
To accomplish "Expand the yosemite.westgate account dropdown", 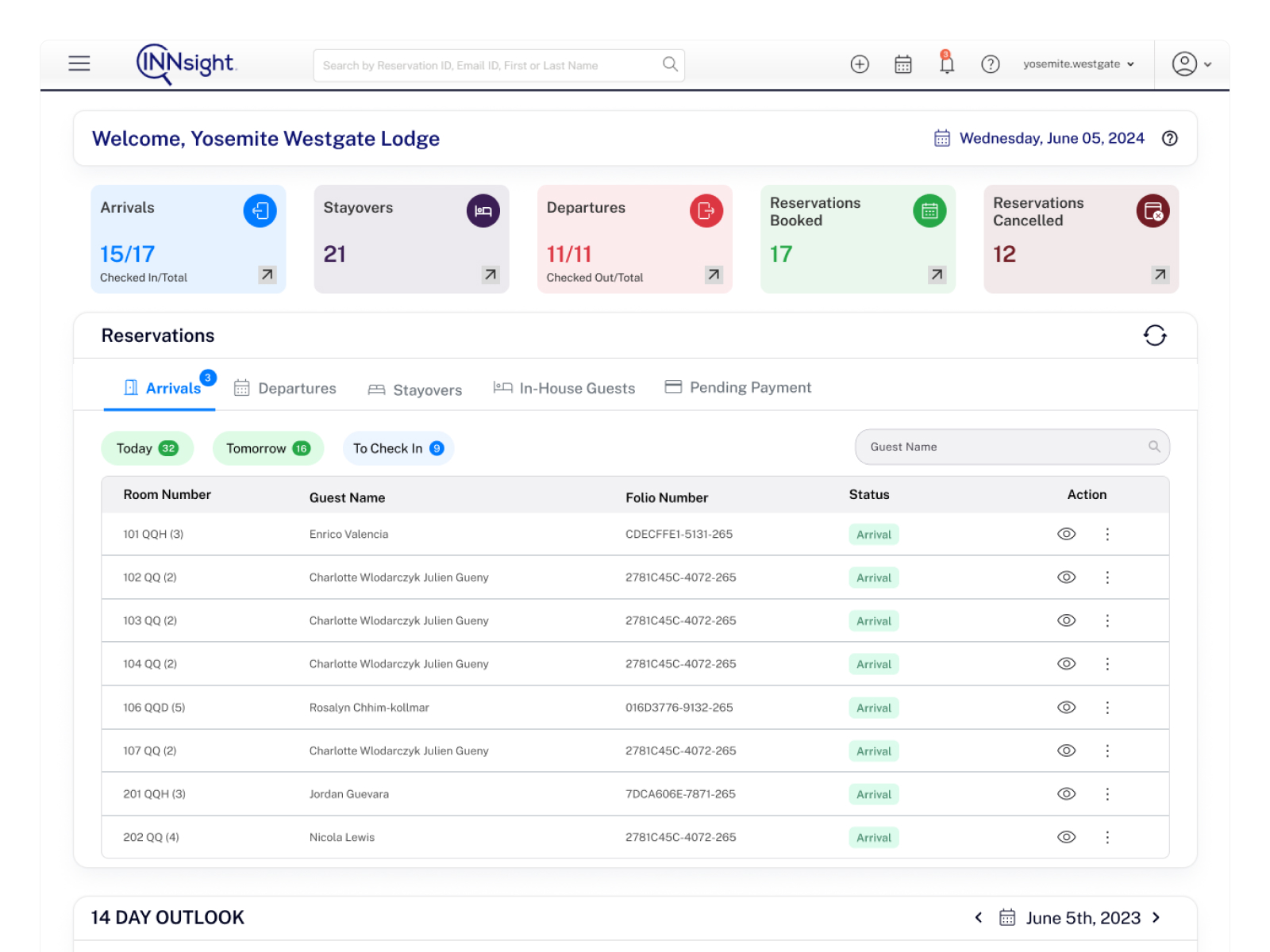I will [1079, 64].
